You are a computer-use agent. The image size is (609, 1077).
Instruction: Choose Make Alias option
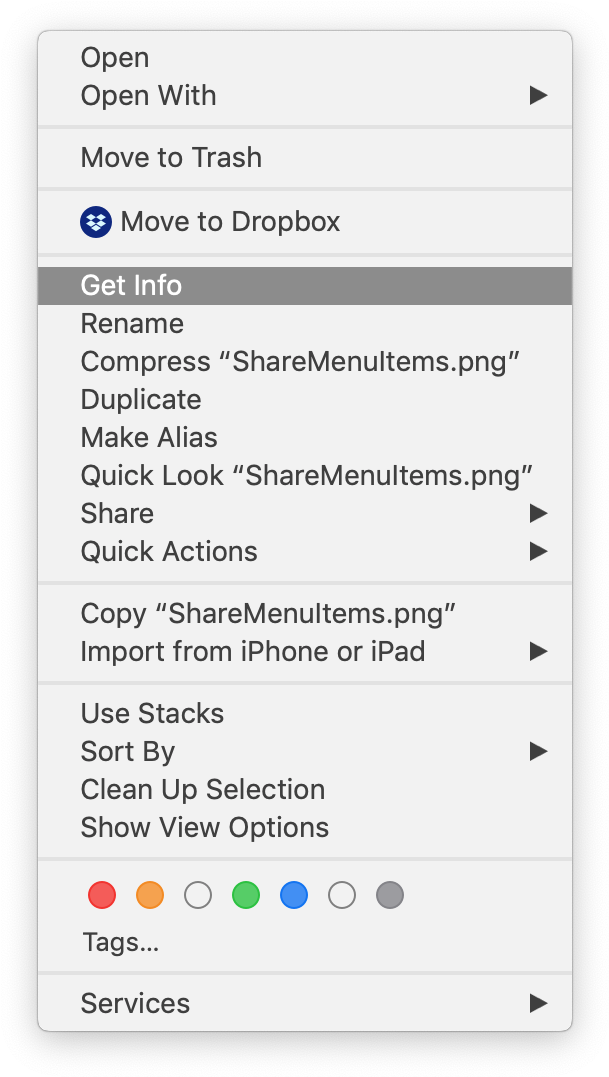pos(149,438)
